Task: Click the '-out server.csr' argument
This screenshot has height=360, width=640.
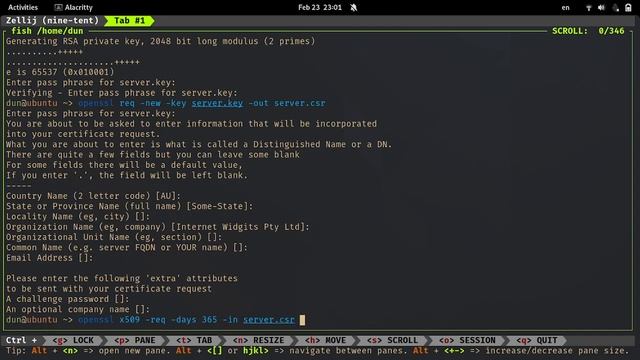Action: point(287,103)
